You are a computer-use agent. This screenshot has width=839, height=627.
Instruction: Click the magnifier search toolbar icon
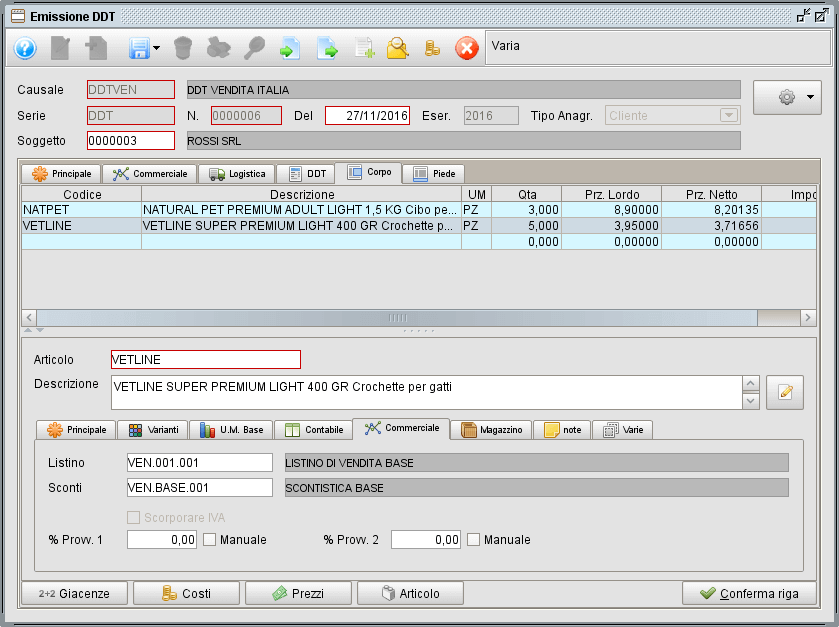click(255, 48)
